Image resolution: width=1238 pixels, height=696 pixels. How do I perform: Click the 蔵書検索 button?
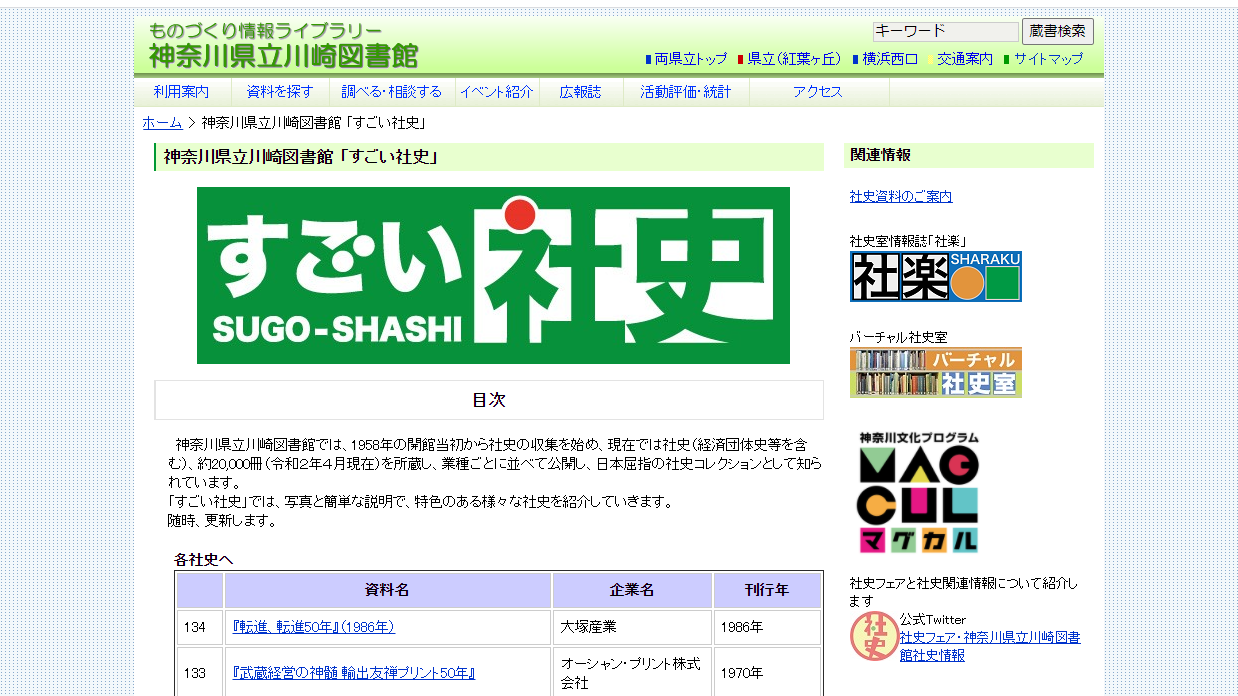tap(1058, 31)
